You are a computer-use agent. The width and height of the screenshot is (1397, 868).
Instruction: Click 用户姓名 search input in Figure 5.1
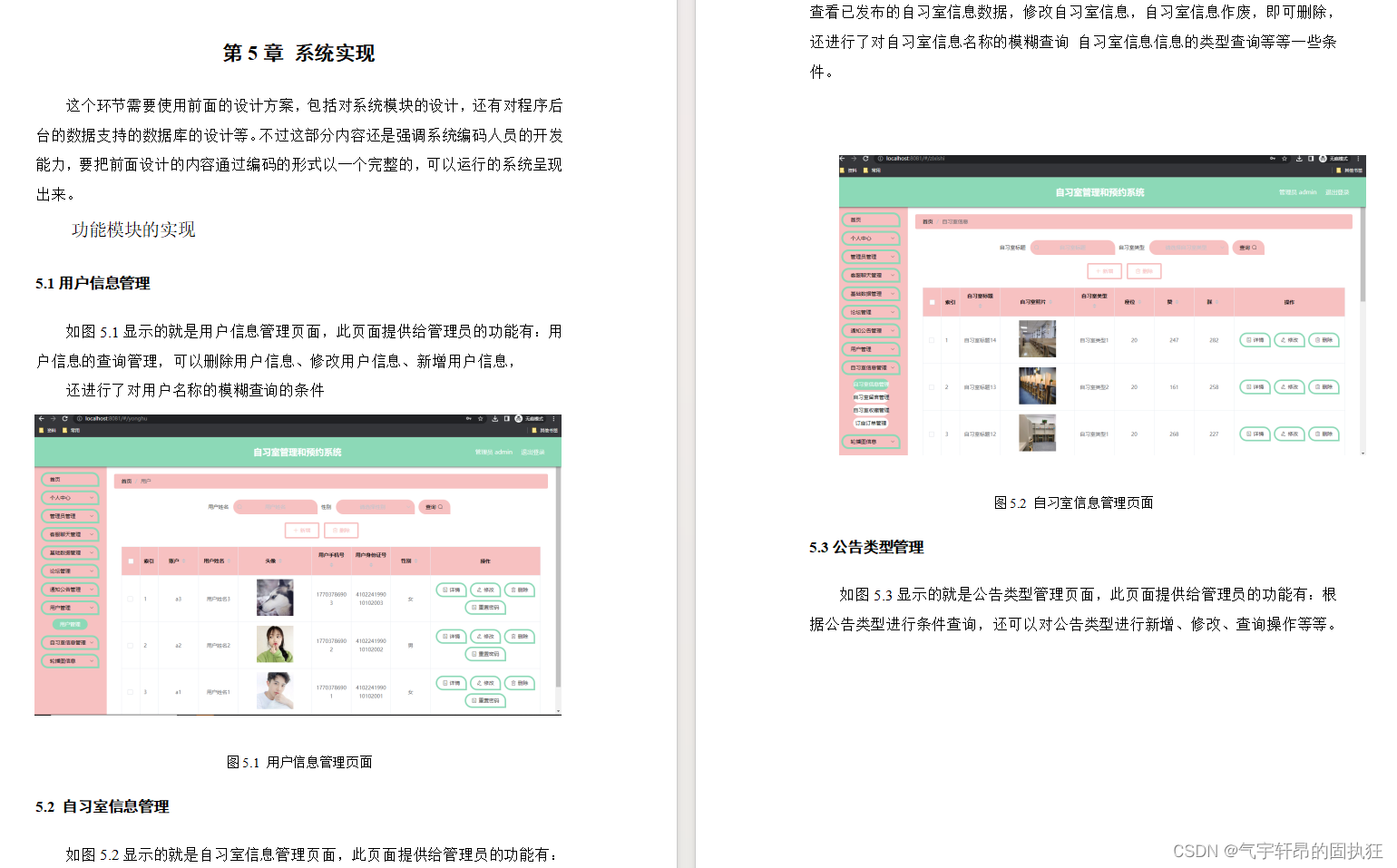click(275, 507)
